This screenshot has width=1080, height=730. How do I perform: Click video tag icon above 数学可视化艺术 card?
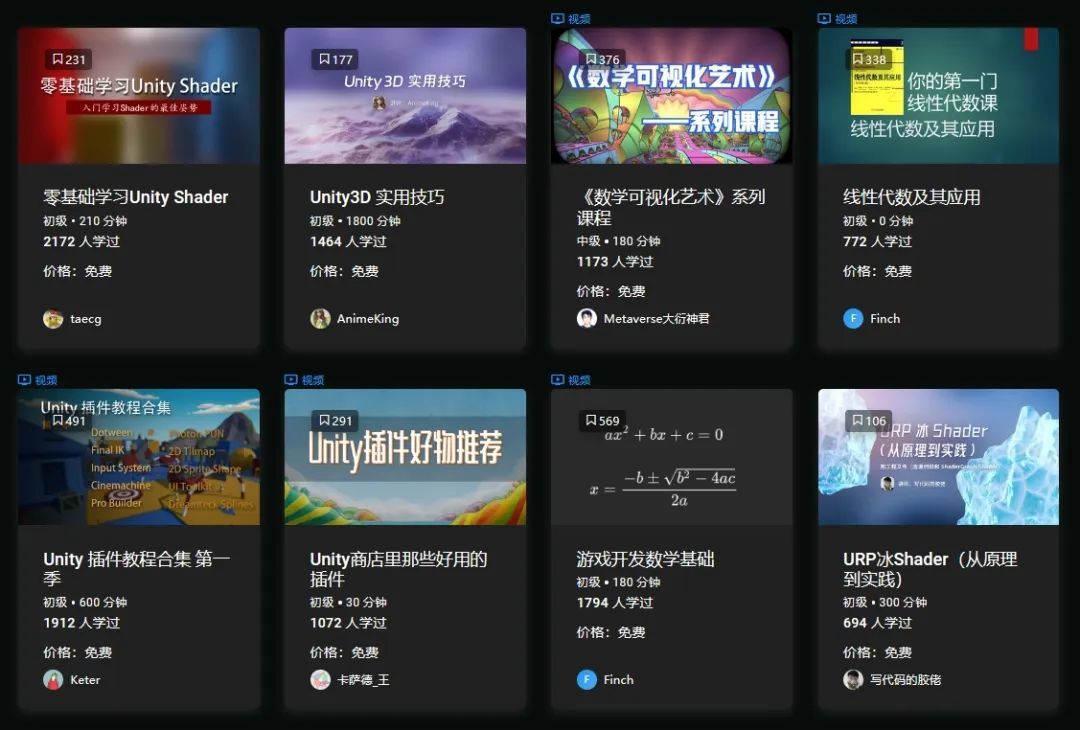pyautogui.click(x=558, y=19)
